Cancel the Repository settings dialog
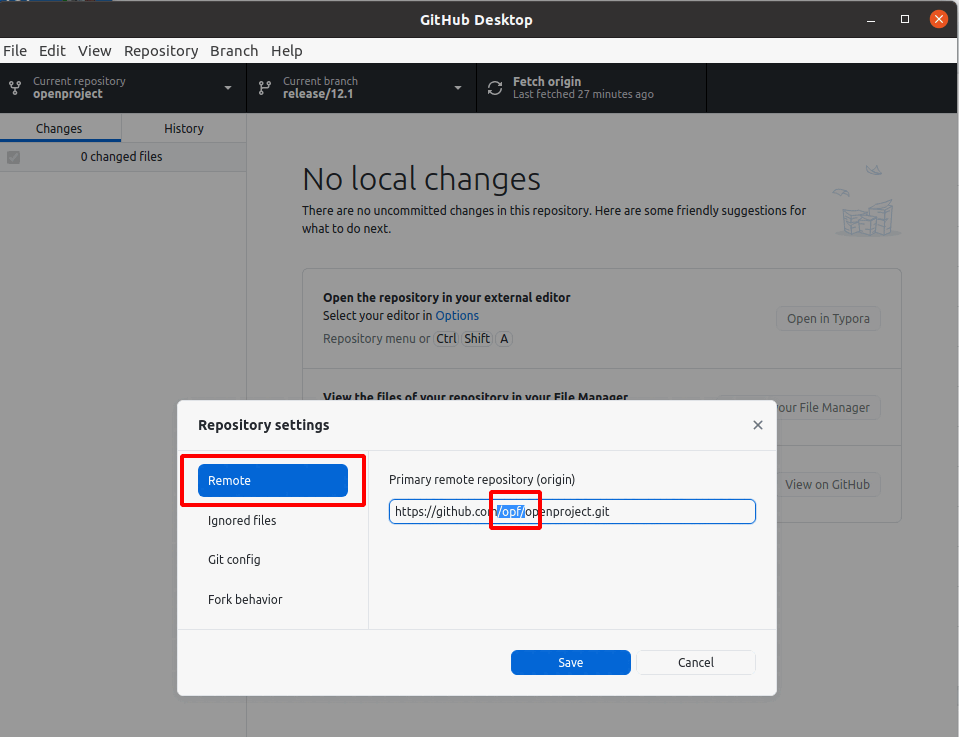 click(x=695, y=662)
